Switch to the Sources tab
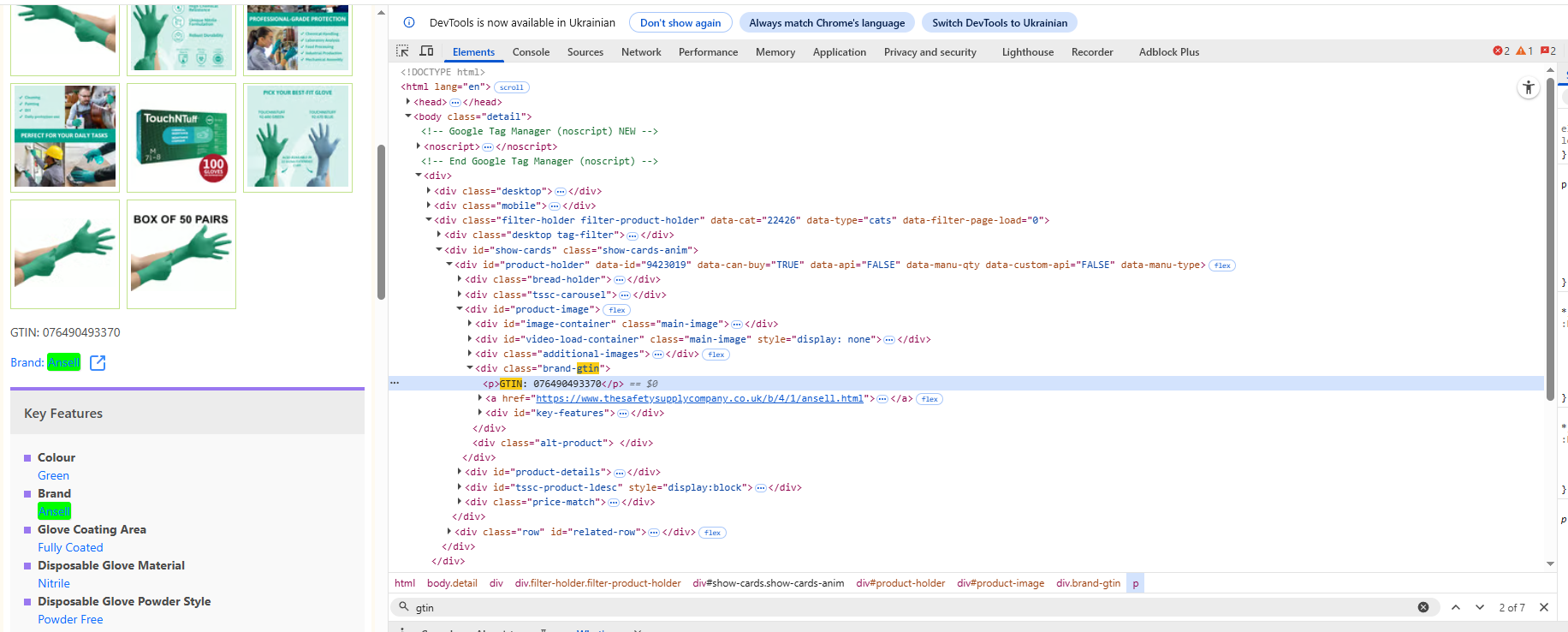The height and width of the screenshot is (632, 1568). point(585,52)
